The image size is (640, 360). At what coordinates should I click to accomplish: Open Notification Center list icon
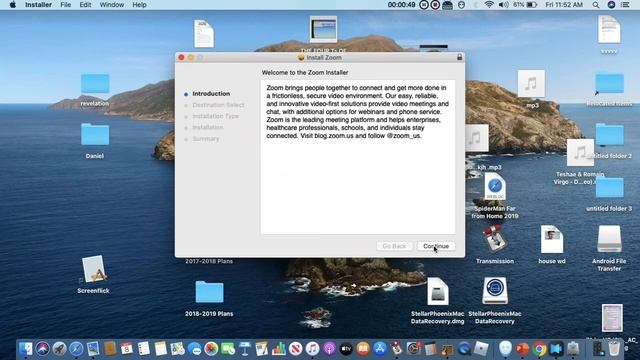click(x=625, y=5)
